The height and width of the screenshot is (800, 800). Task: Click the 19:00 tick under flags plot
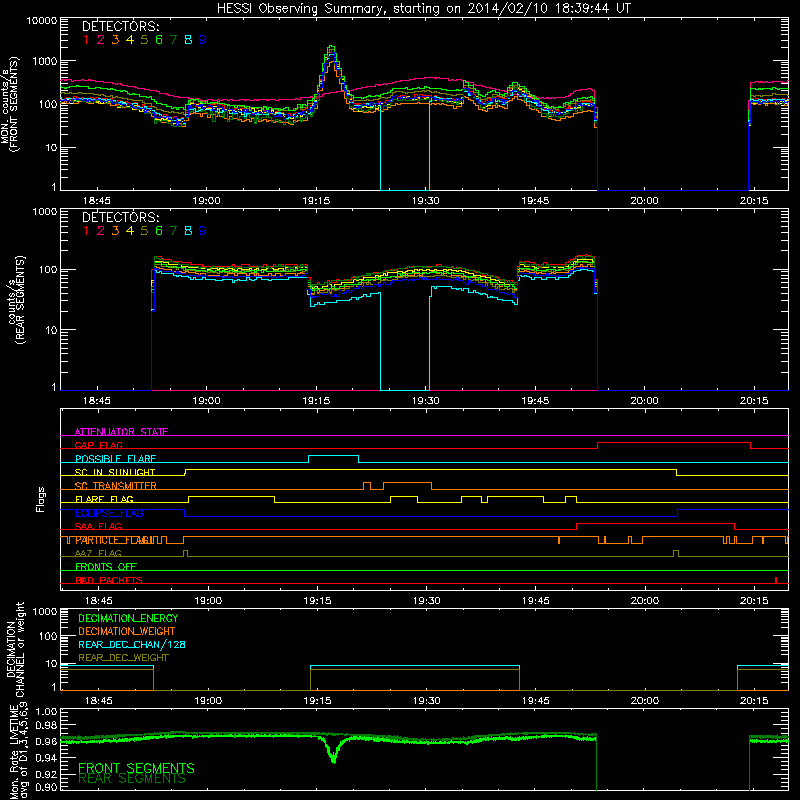click(208, 601)
